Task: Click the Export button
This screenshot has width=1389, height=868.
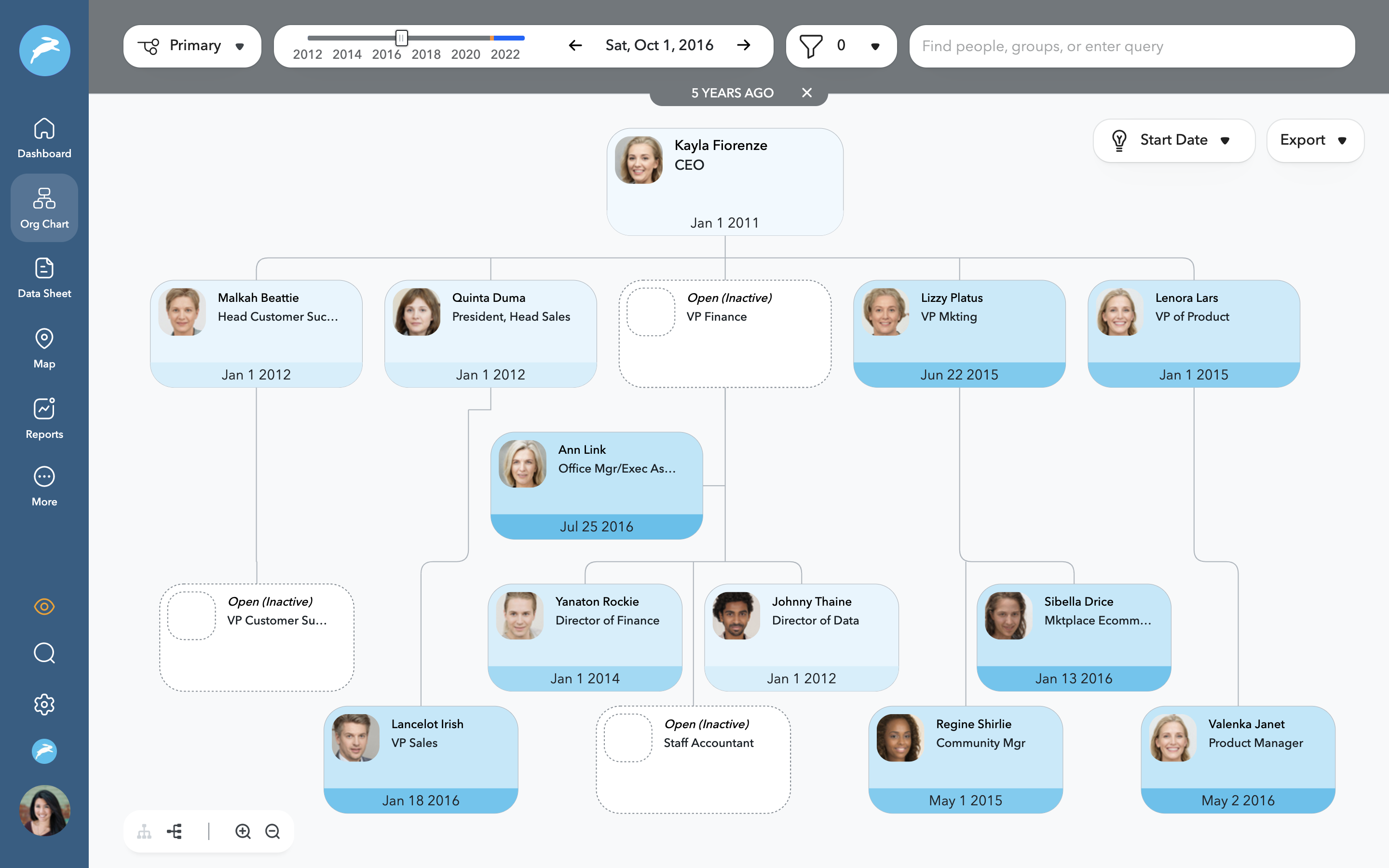Action: [x=1314, y=140]
